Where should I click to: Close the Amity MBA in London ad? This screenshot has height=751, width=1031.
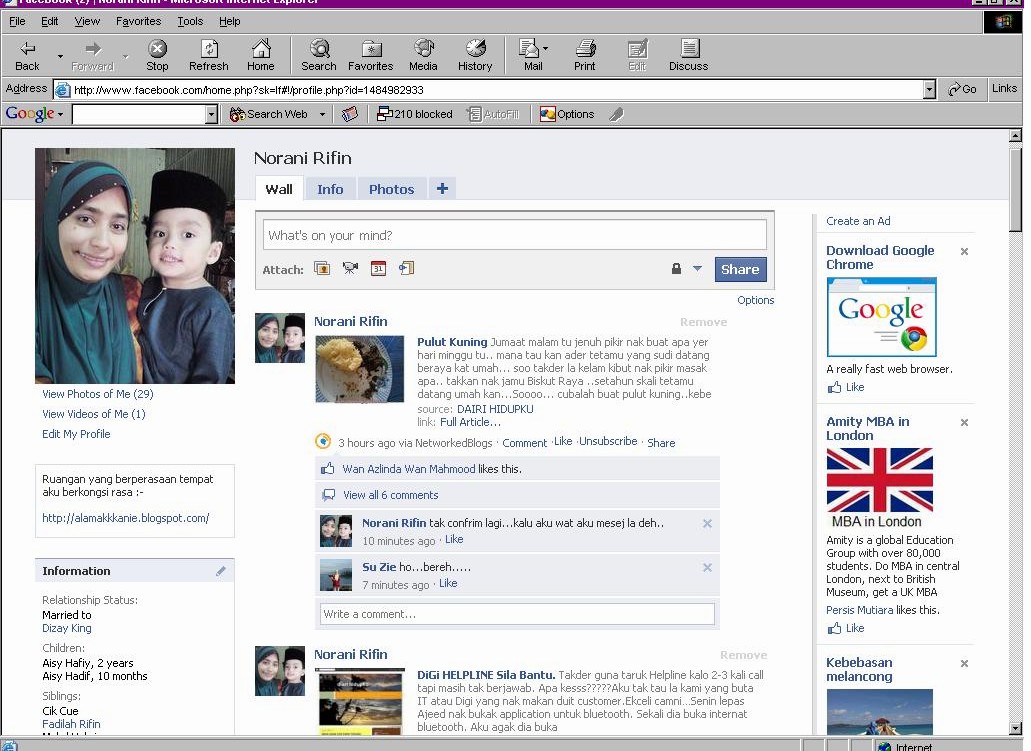click(x=965, y=422)
